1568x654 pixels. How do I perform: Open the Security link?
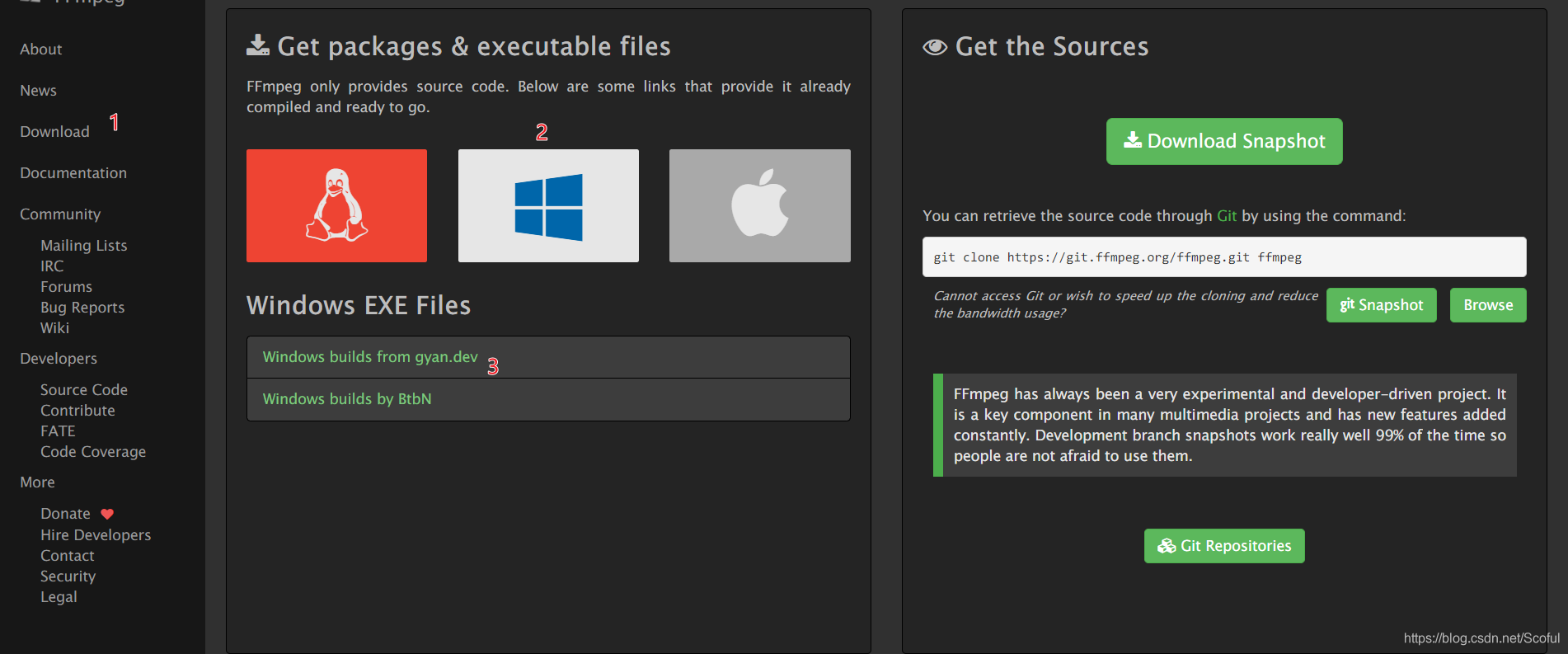click(68, 576)
